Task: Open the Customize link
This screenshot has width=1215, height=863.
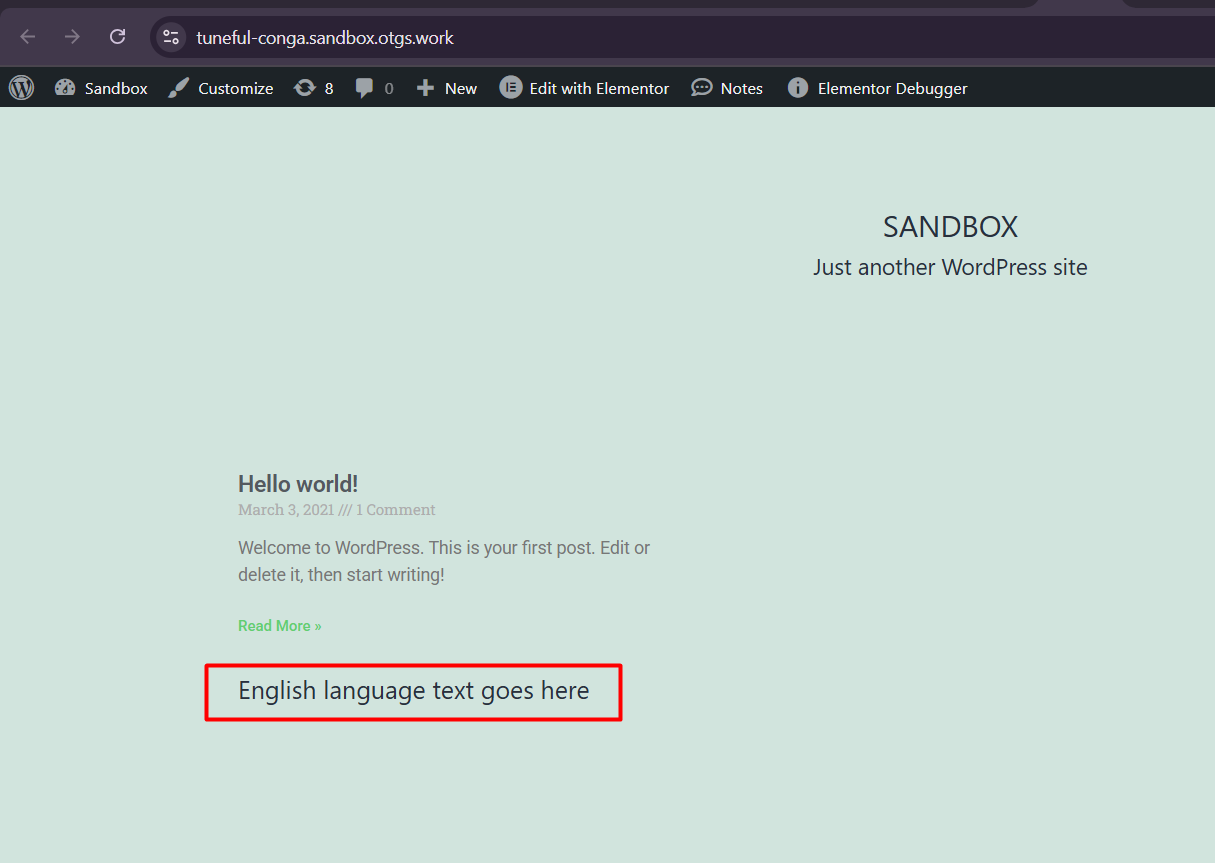Action: pyautogui.click(x=235, y=88)
